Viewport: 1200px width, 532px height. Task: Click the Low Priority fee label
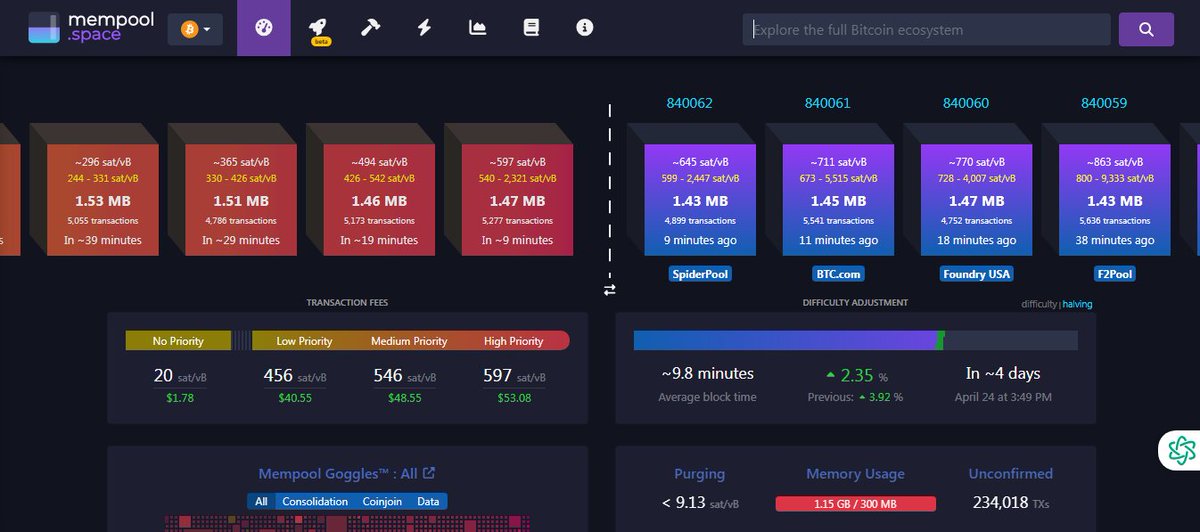pyautogui.click(x=304, y=341)
